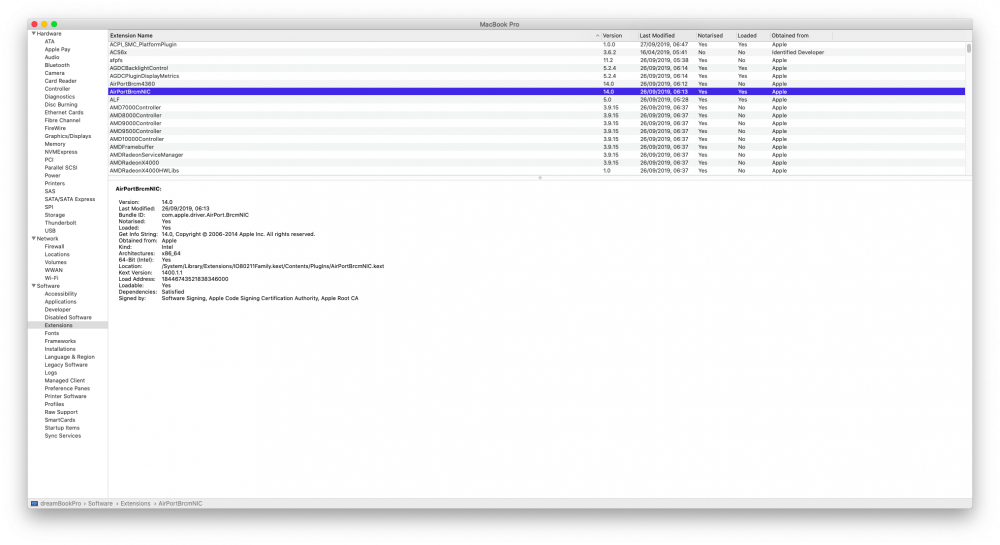Click Software in the bottom path bar
Image resolution: width=1000 pixels, height=545 pixels.
[x=100, y=504]
